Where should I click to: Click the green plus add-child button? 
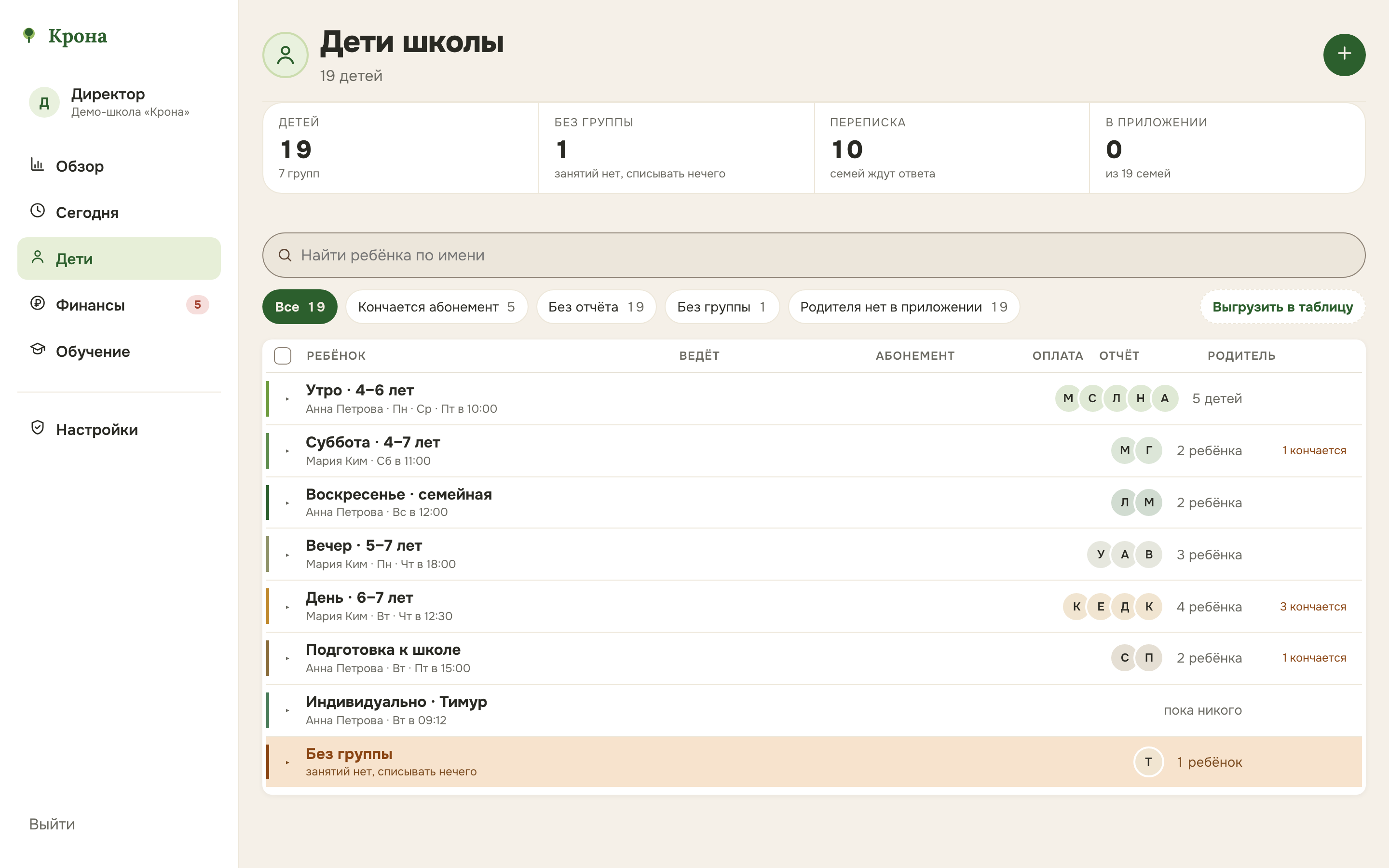pyautogui.click(x=1344, y=54)
